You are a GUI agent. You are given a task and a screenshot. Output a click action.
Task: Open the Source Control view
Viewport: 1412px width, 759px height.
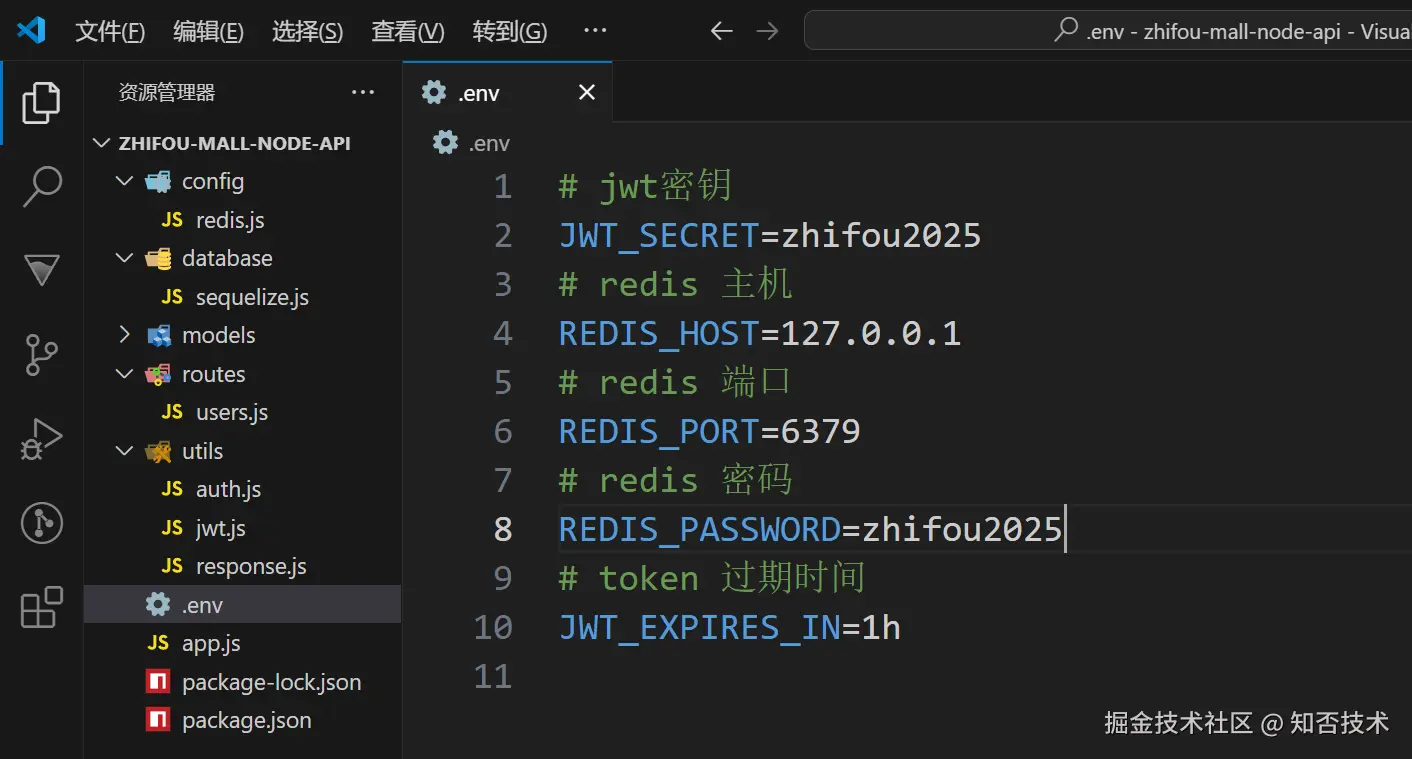(41, 355)
